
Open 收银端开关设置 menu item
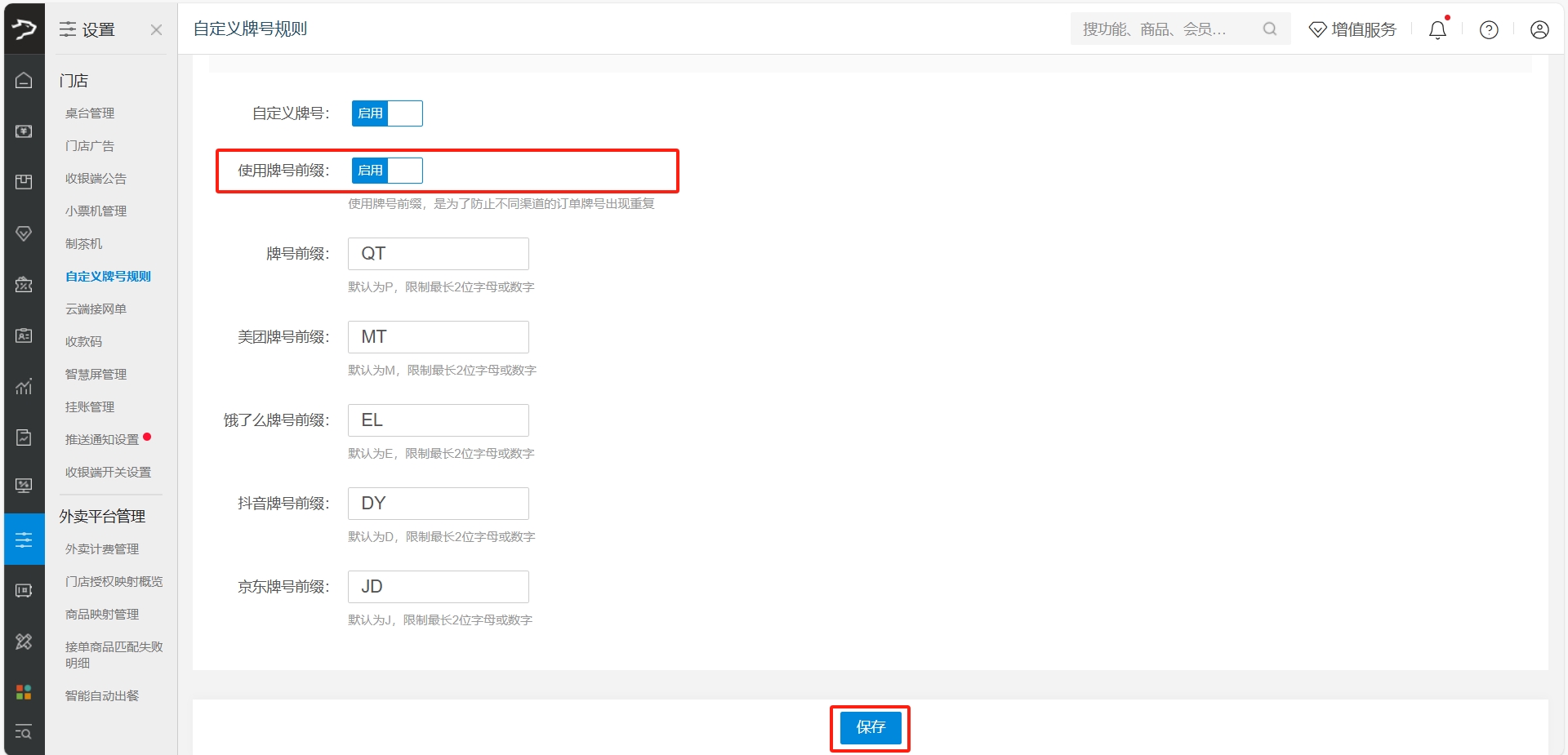pyautogui.click(x=108, y=473)
